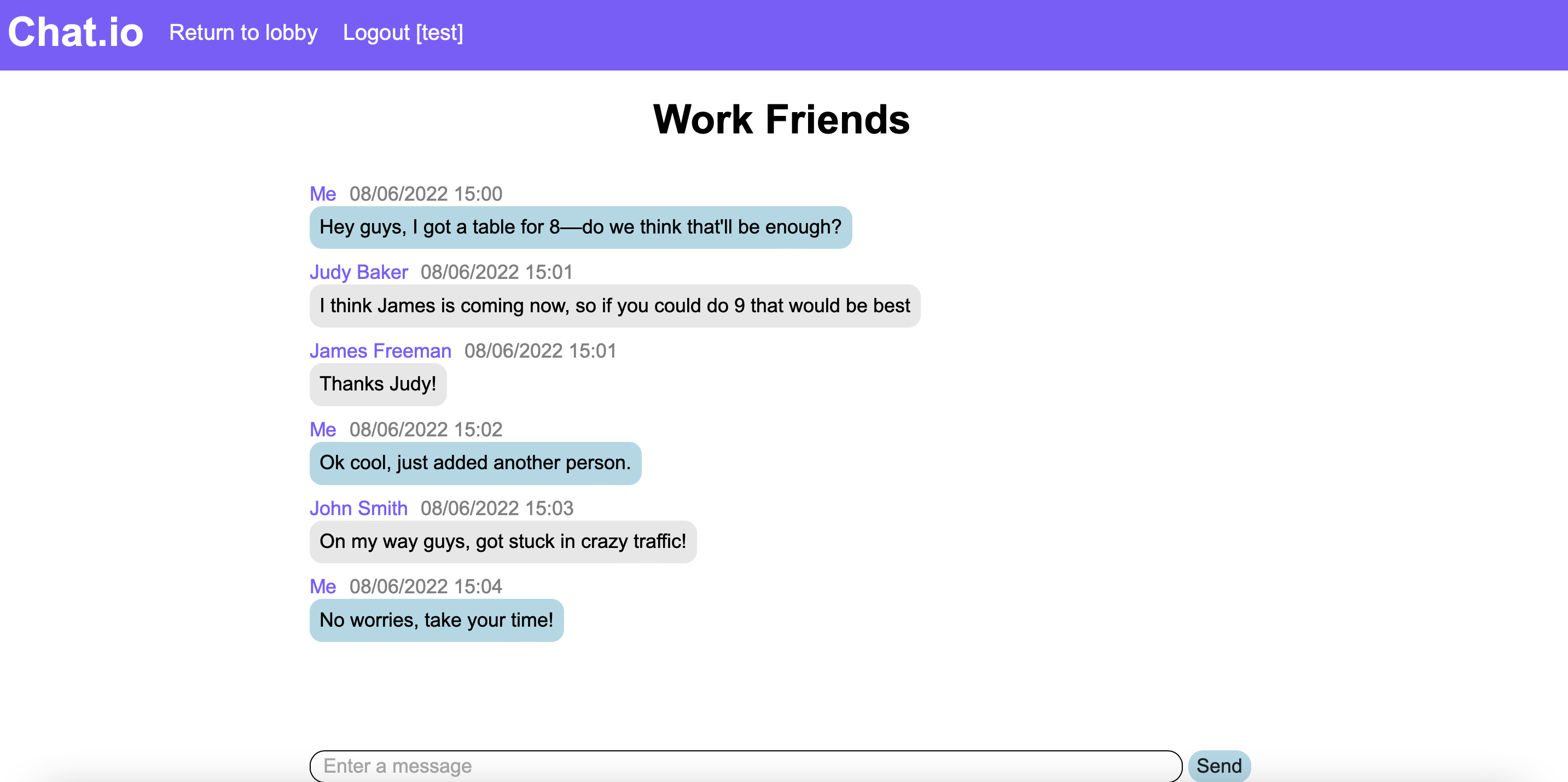
Task: Click the Chat.io logo
Action: point(76,32)
